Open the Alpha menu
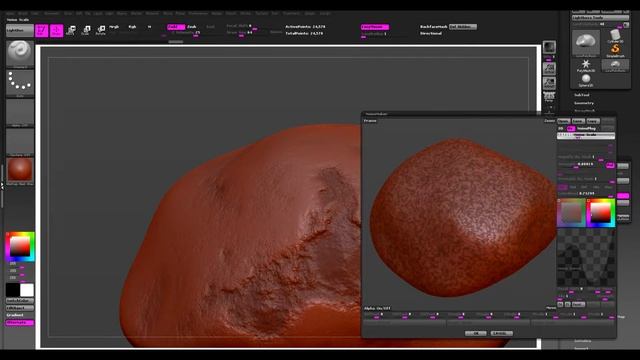This screenshot has width=640, height=360. [x=10, y=13]
